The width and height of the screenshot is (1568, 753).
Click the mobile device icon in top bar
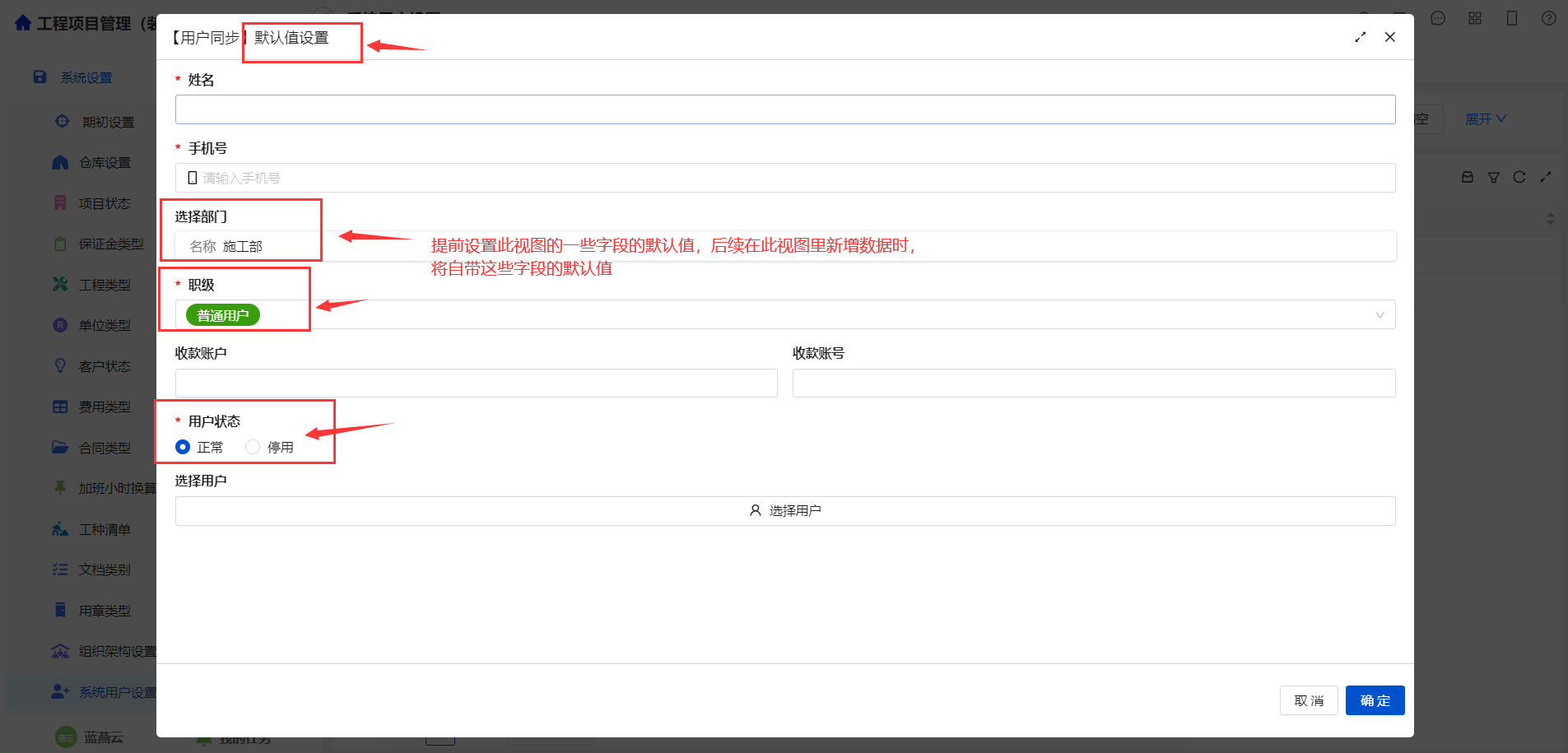pyautogui.click(x=1512, y=18)
